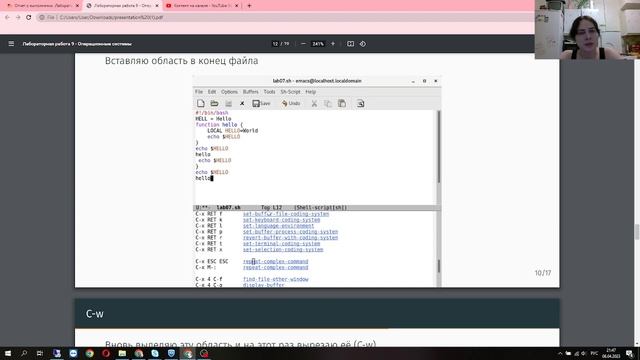Go forward in browser history
This screenshot has height=360, width=640.
18,17
